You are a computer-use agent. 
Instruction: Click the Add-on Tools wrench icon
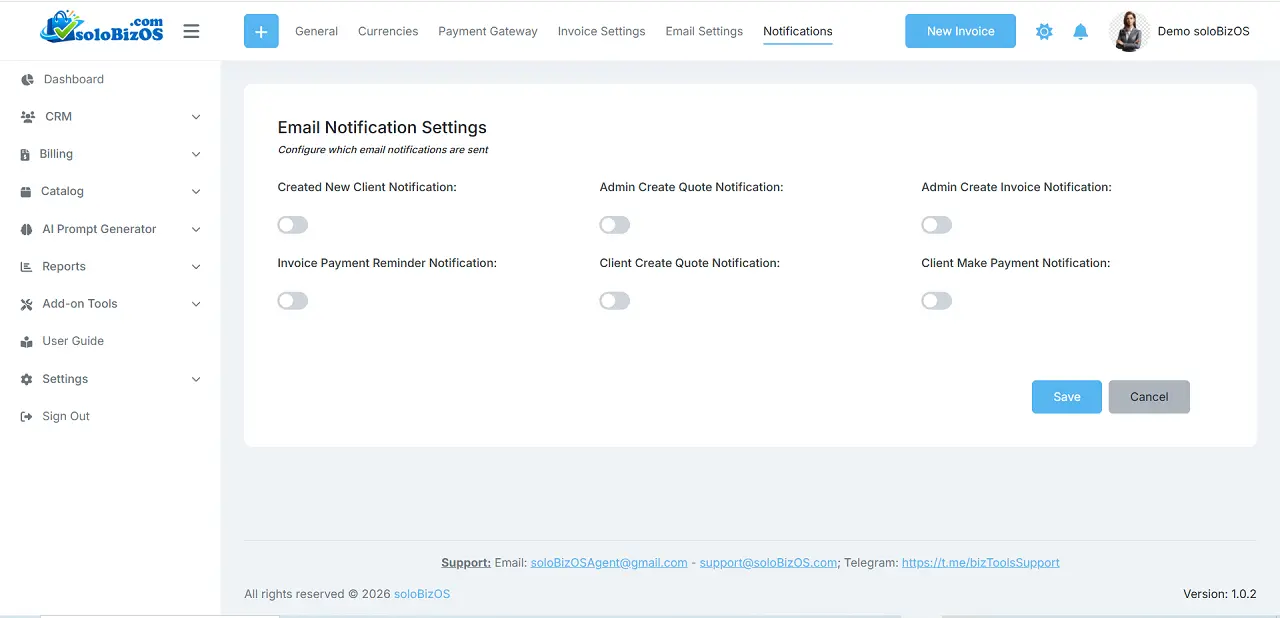pyautogui.click(x=27, y=304)
